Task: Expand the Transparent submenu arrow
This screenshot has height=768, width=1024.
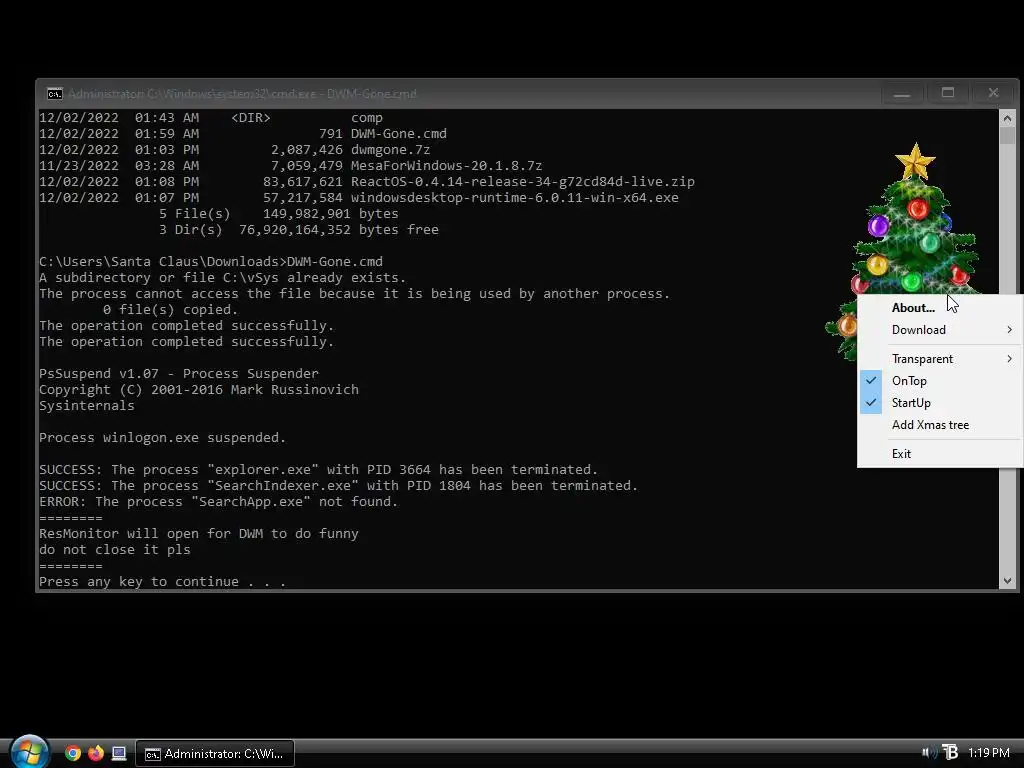Action: 1010,359
